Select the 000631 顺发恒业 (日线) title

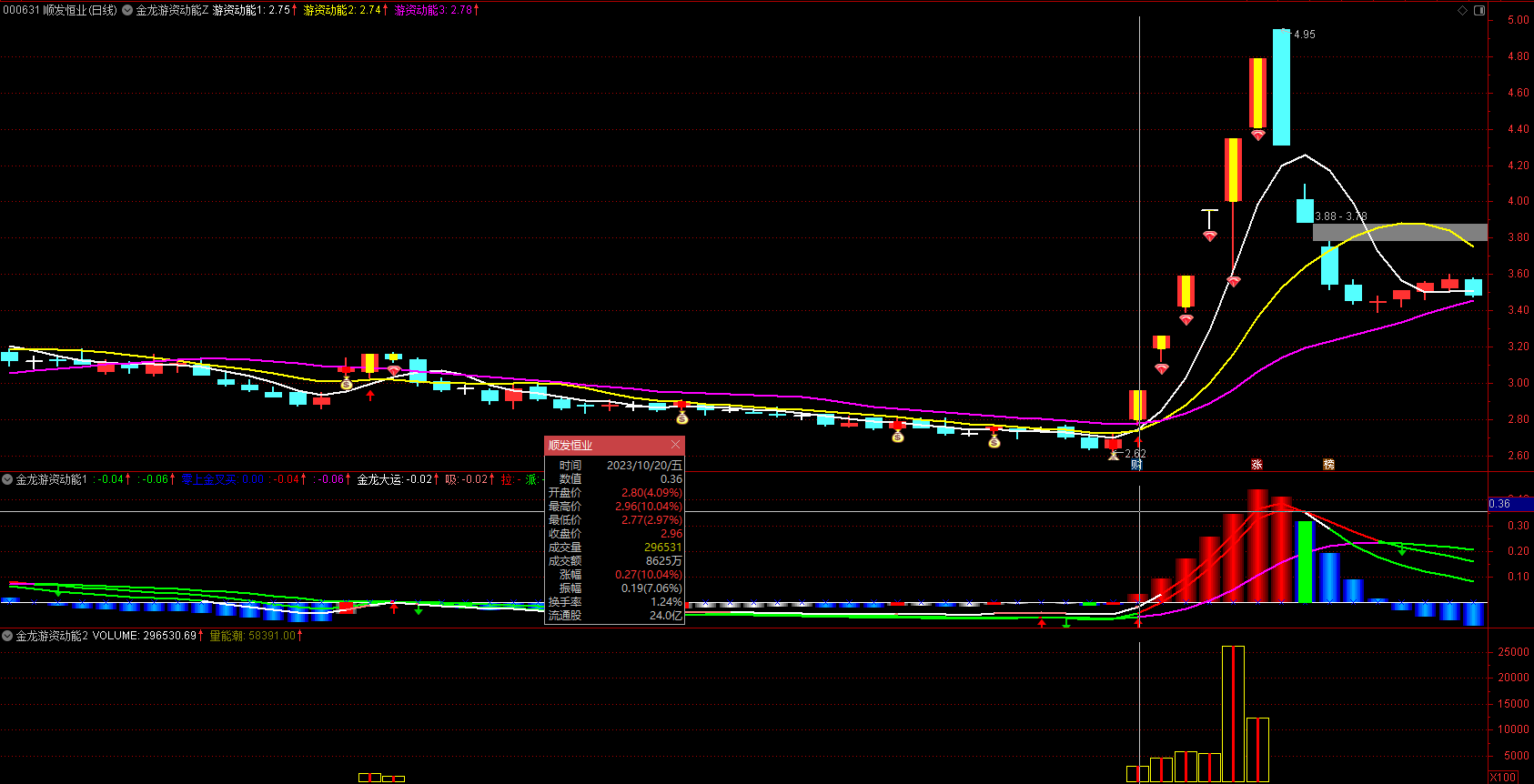click(x=60, y=10)
